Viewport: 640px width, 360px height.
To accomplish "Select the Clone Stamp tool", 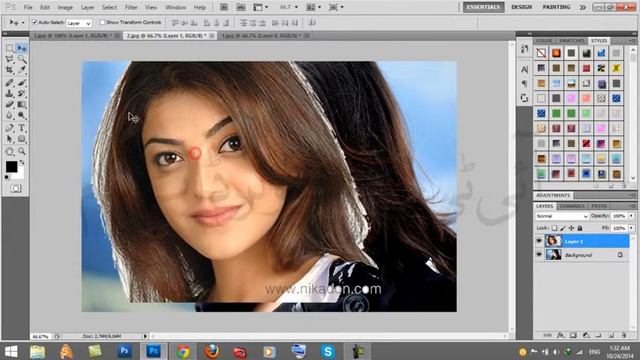I will click(x=9, y=93).
